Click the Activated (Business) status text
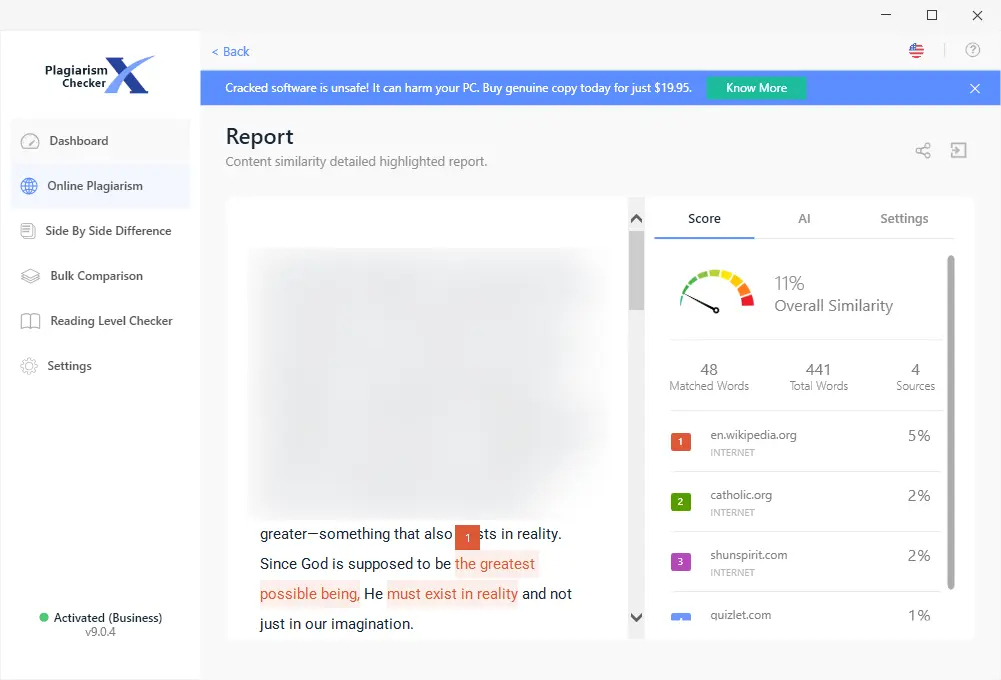The image size is (1001, 680). [x=108, y=617]
